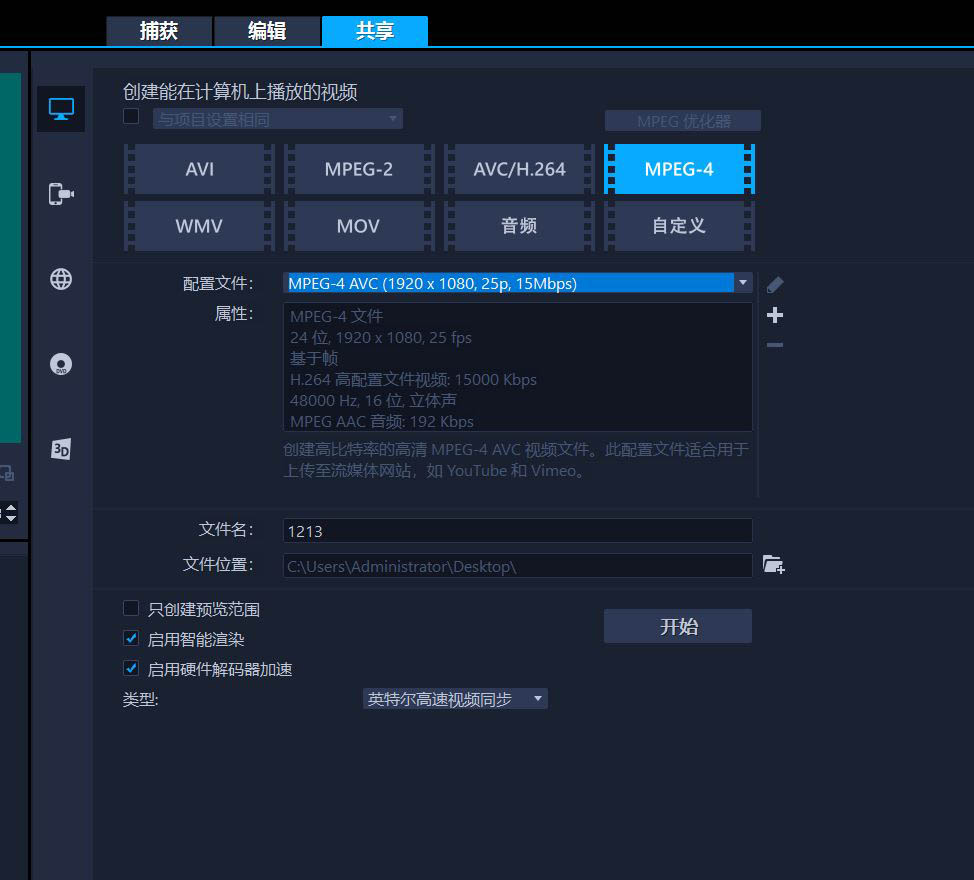Click the DVD disc output icon
The height and width of the screenshot is (880, 974).
tap(60, 363)
